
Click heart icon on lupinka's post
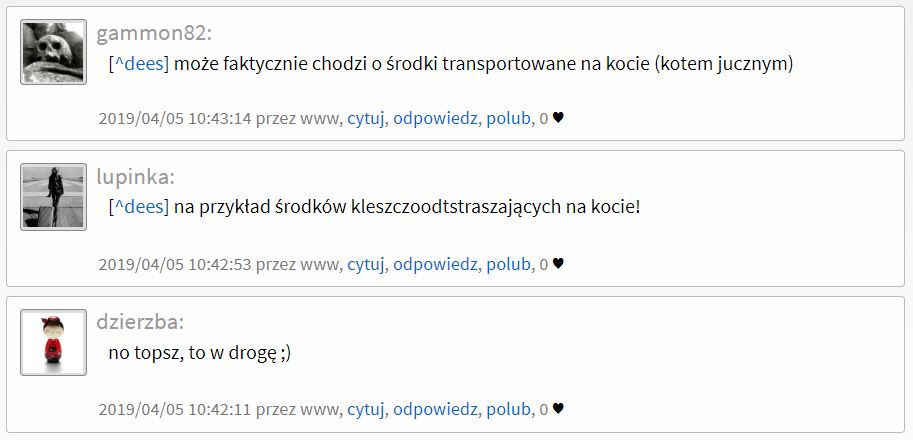(x=558, y=264)
